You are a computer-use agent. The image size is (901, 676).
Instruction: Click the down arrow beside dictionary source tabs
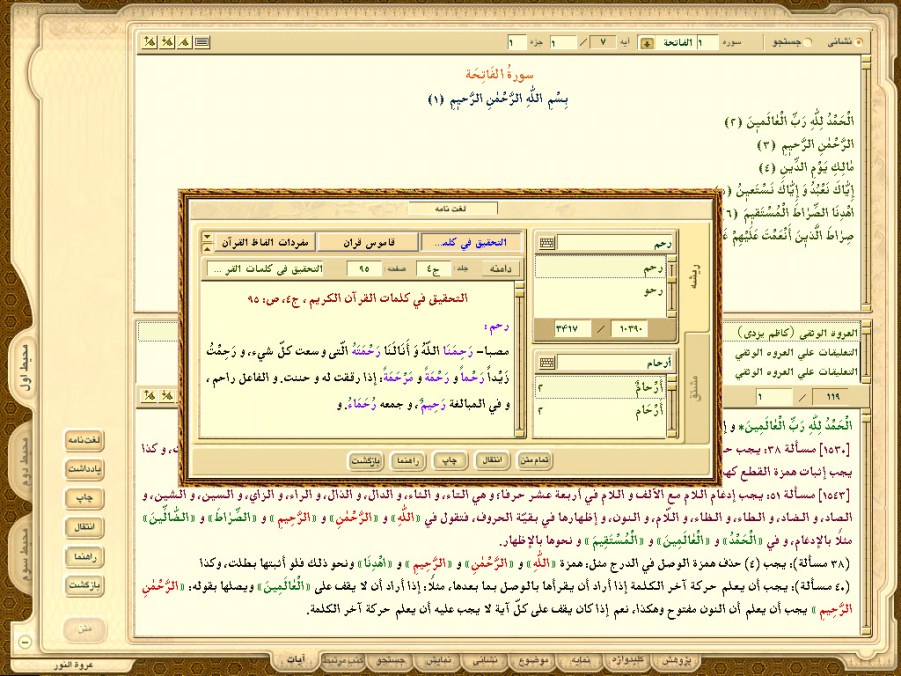[207, 248]
